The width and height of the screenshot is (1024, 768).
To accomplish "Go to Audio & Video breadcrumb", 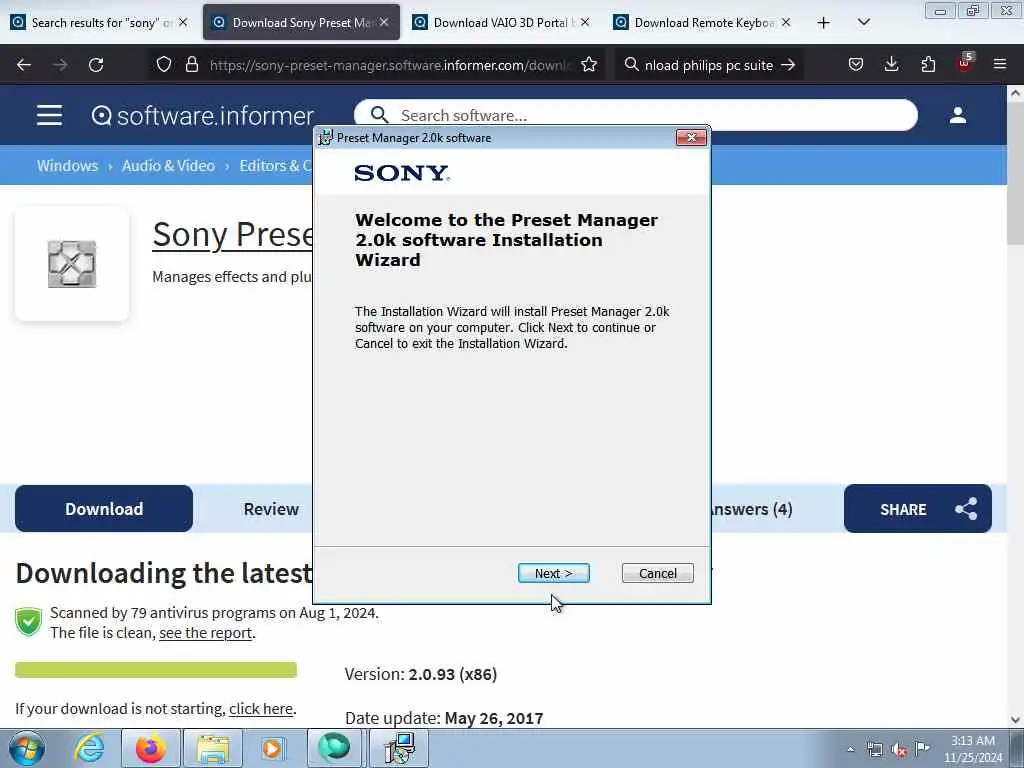I will 168,166.
